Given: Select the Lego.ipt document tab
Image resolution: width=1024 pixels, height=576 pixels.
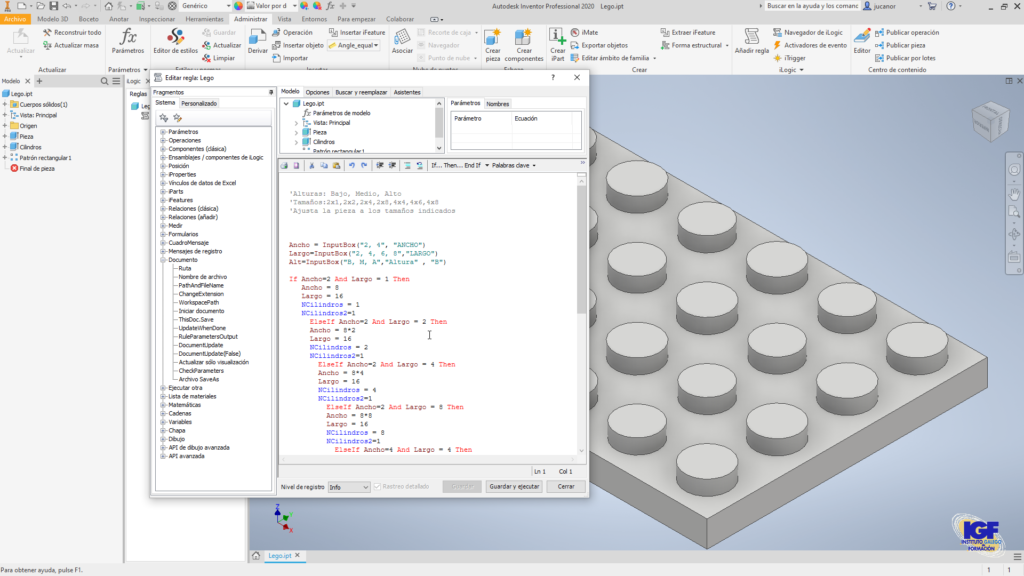Looking at the screenshot, I should (x=279, y=554).
